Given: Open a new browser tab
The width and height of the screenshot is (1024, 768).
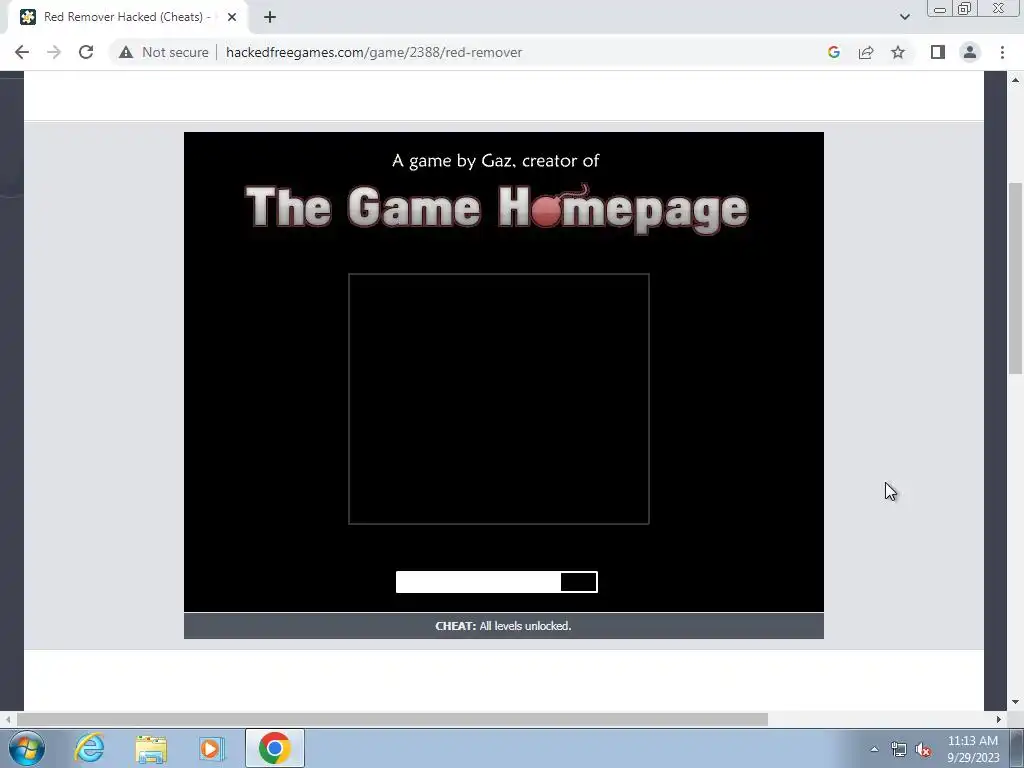Looking at the screenshot, I should [270, 17].
